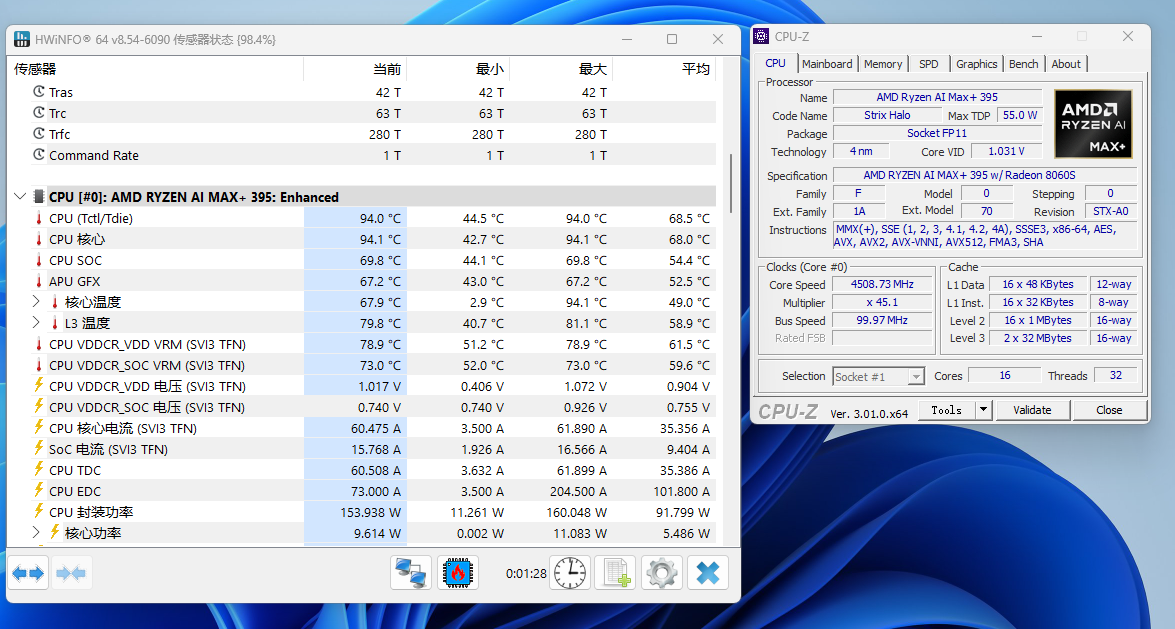
Task: Click the HWiNFO app icon in title bar
Action: point(22,39)
